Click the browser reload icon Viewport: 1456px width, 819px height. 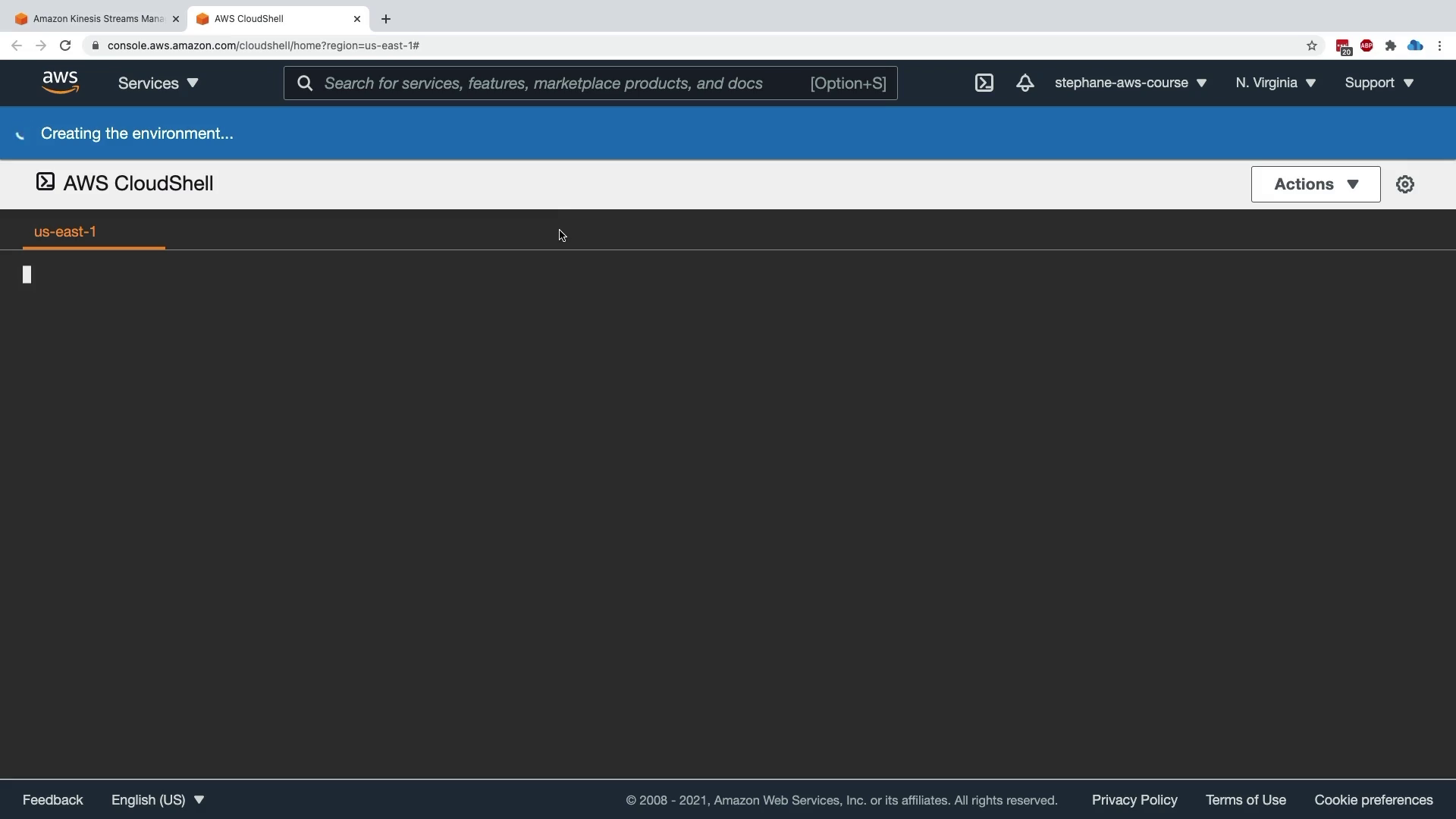pyautogui.click(x=65, y=45)
